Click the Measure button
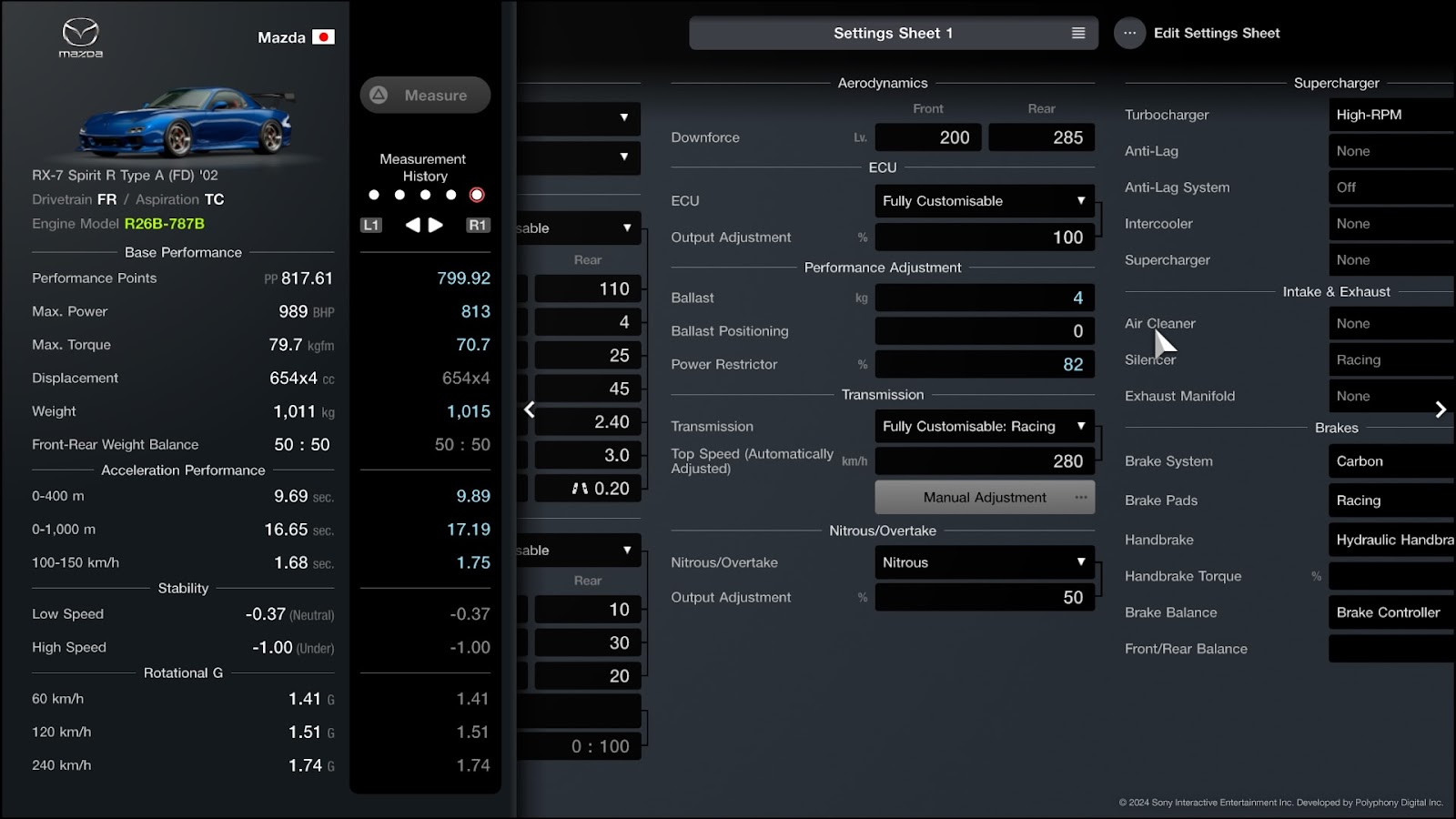The width and height of the screenshot is (1456, 819). (x=425, y=95)
